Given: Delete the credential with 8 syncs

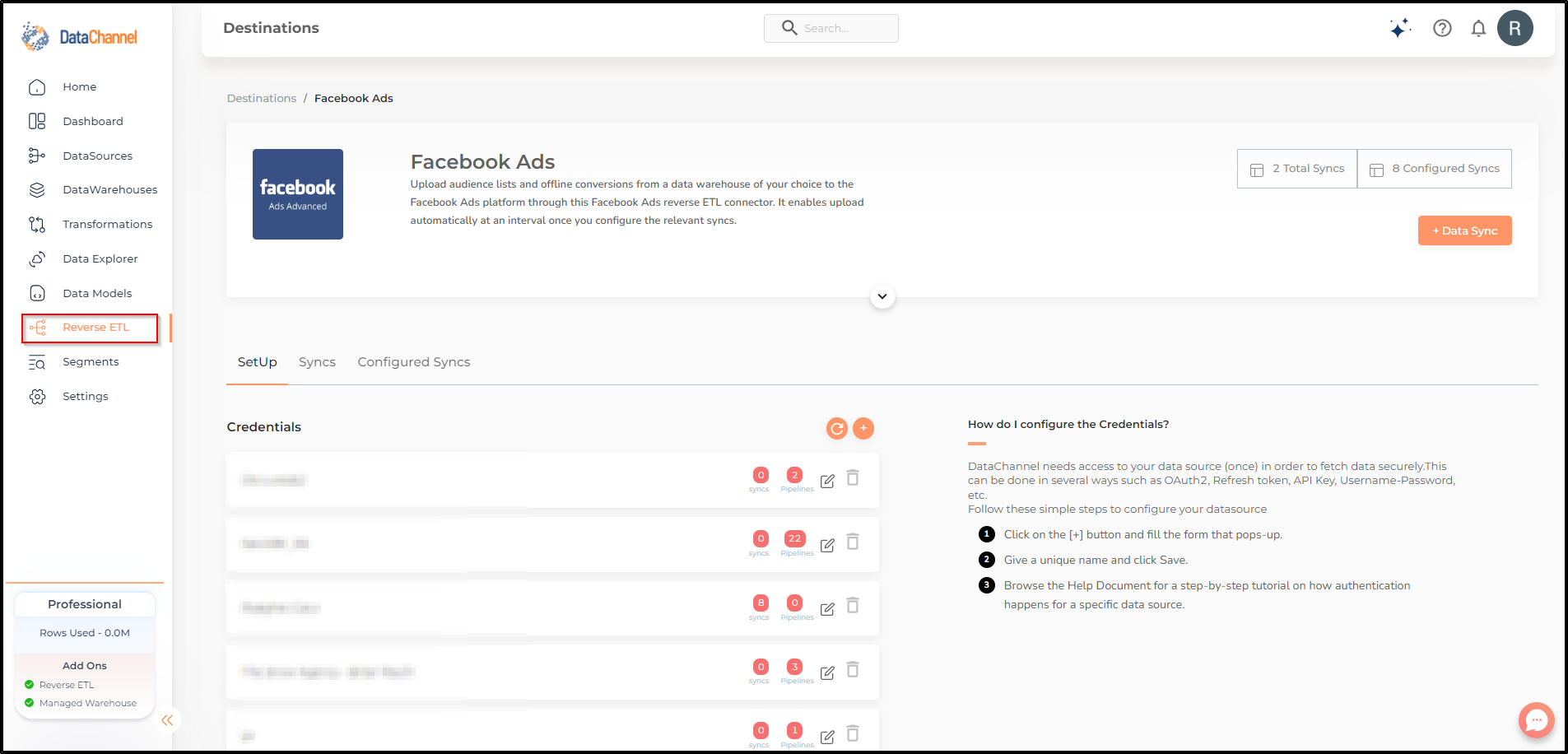Looking at the screenshot, I should pyautogui.click(x=853, y=606).
